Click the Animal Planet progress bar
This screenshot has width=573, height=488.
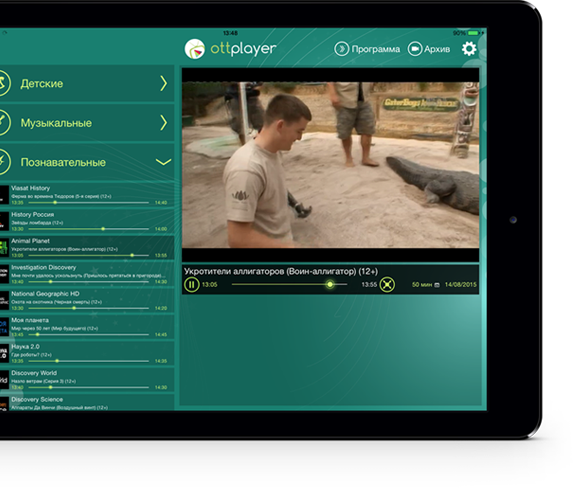(x=88, y=255)
